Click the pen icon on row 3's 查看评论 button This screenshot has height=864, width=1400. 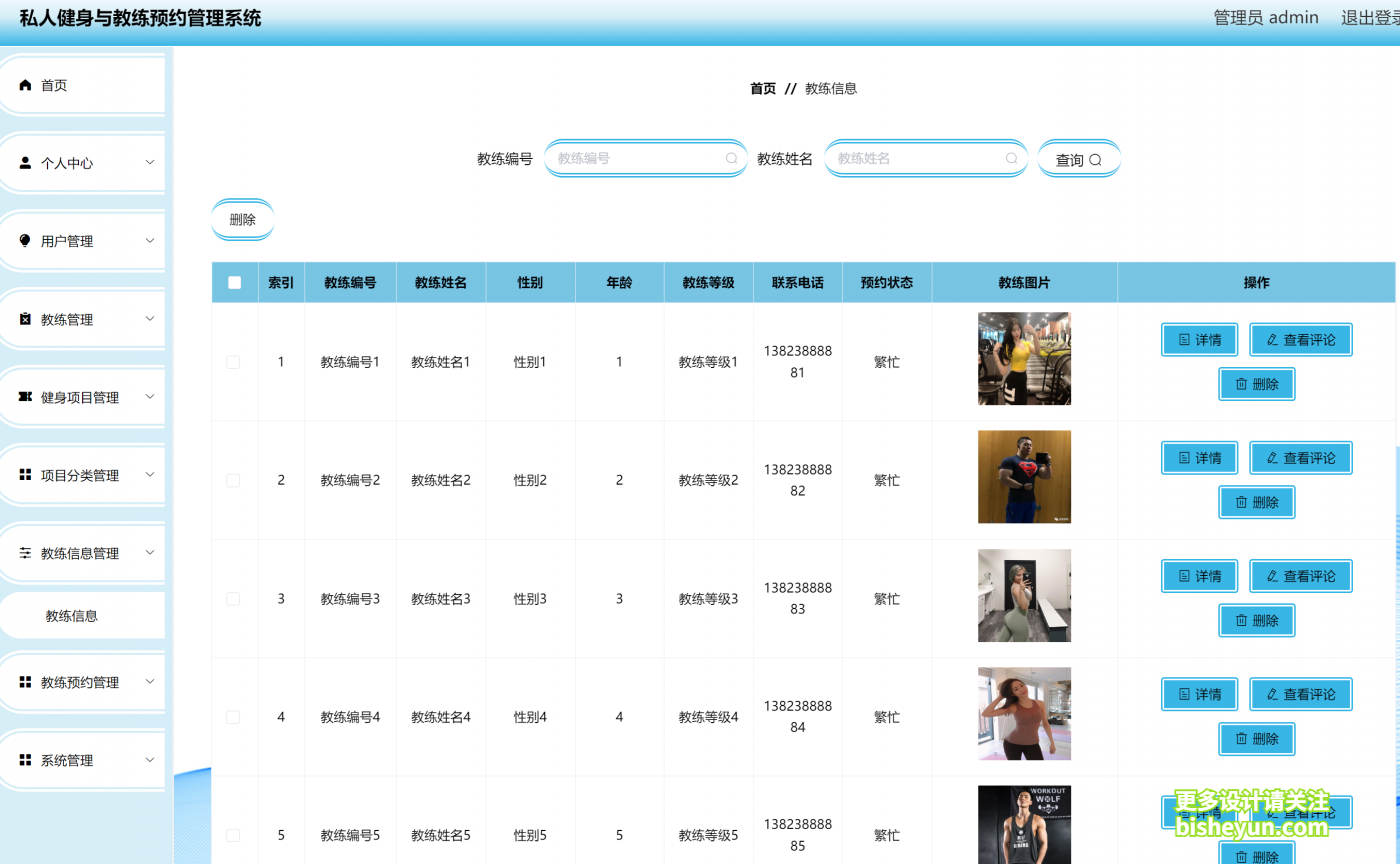(x=1272, y=576)
